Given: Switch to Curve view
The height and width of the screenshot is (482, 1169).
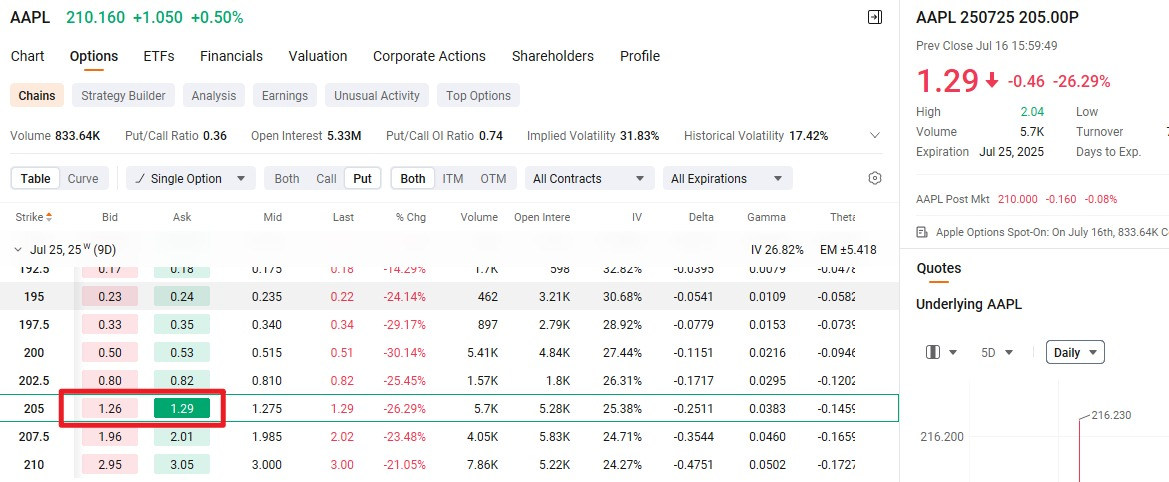Looking at the screenshot, I should (83, 179).
